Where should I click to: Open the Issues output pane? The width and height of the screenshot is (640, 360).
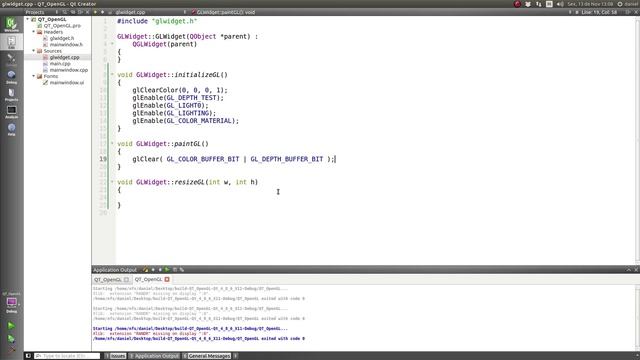[x=116, y=356]
